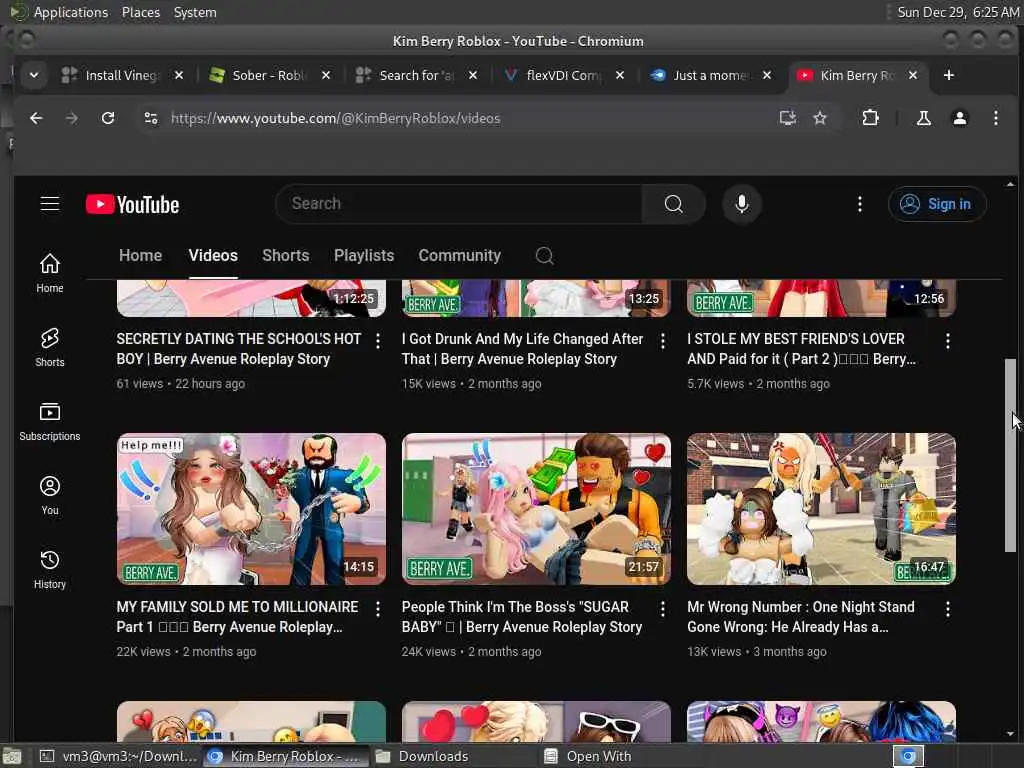Open the You section in sidebar

coord(50,496)
